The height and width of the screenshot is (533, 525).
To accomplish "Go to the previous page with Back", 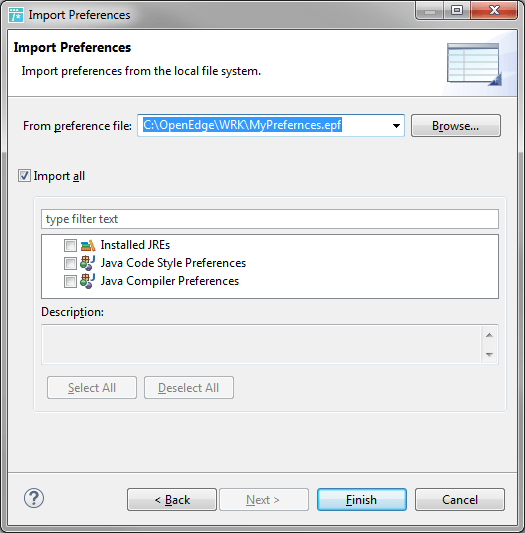I will click(x=172, y=500).
